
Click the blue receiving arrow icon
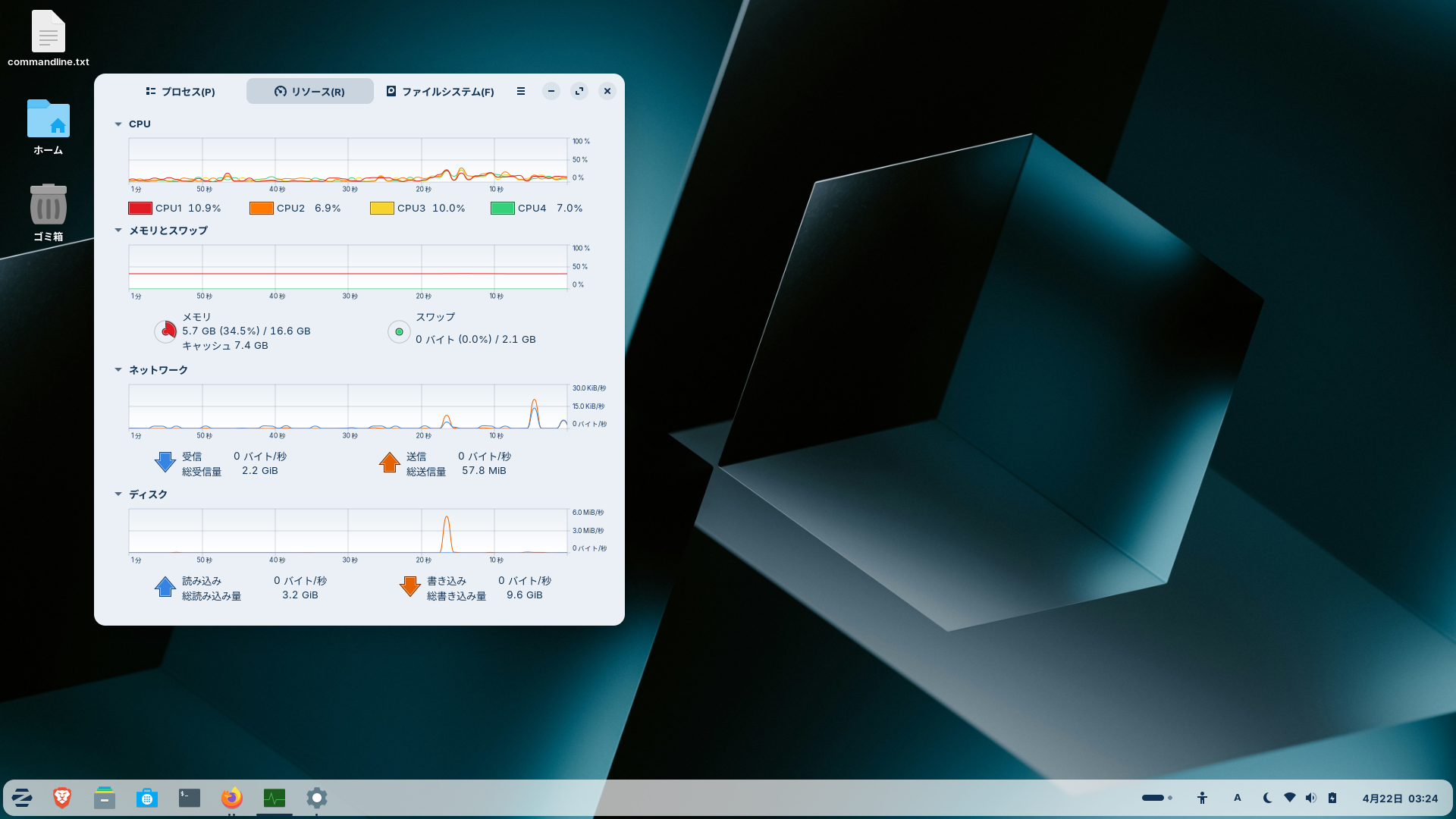click(x=165, y=463)
